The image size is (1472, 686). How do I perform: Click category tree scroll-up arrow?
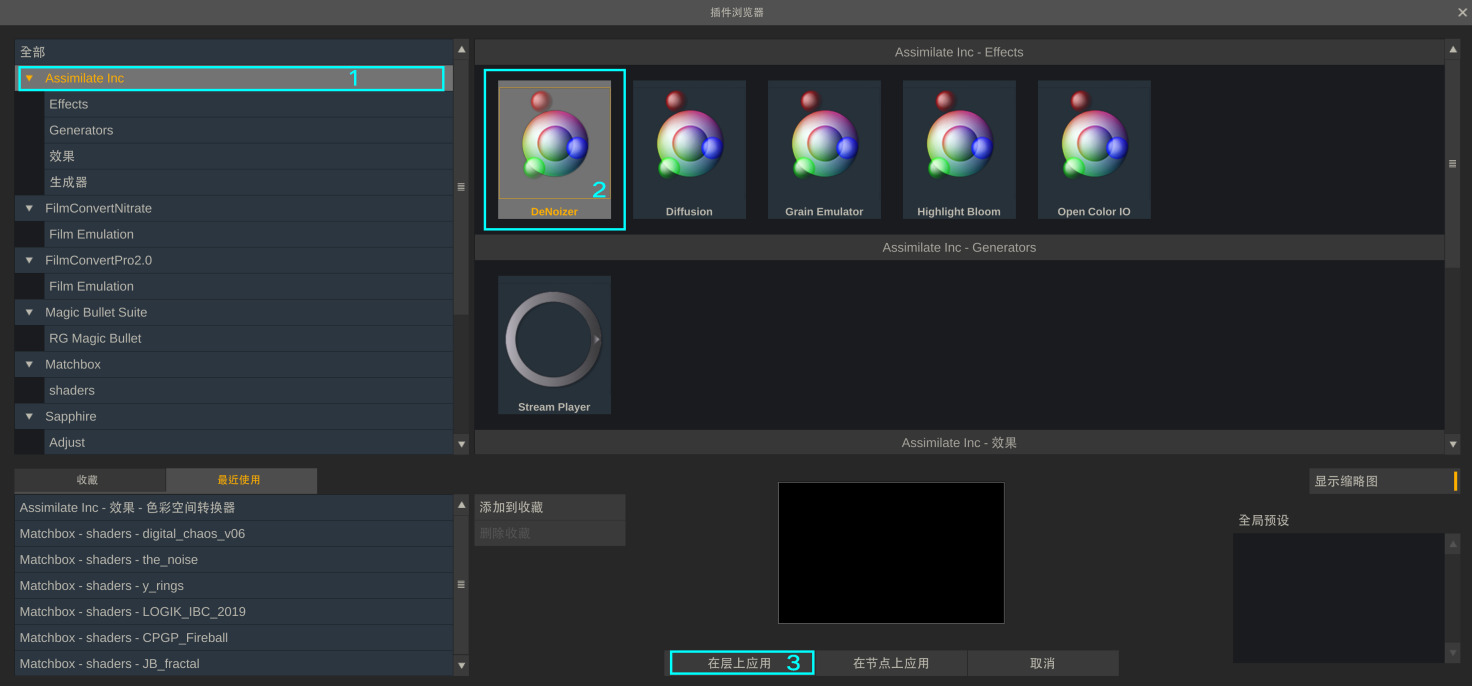(x=461, y=48)
